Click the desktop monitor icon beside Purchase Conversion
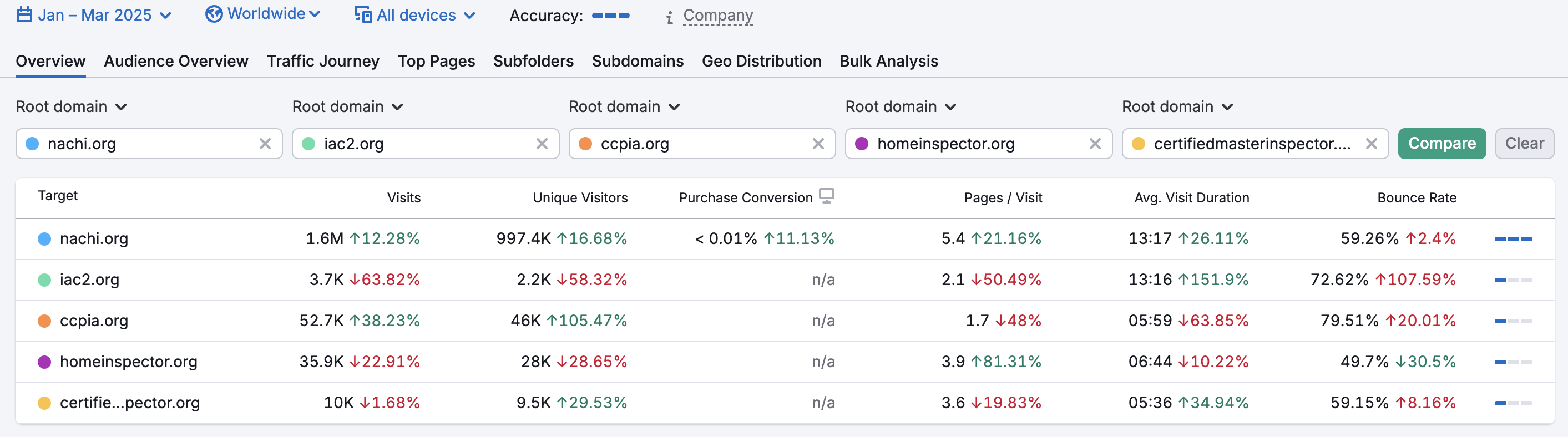1568x437 pixels. [827, 196]
